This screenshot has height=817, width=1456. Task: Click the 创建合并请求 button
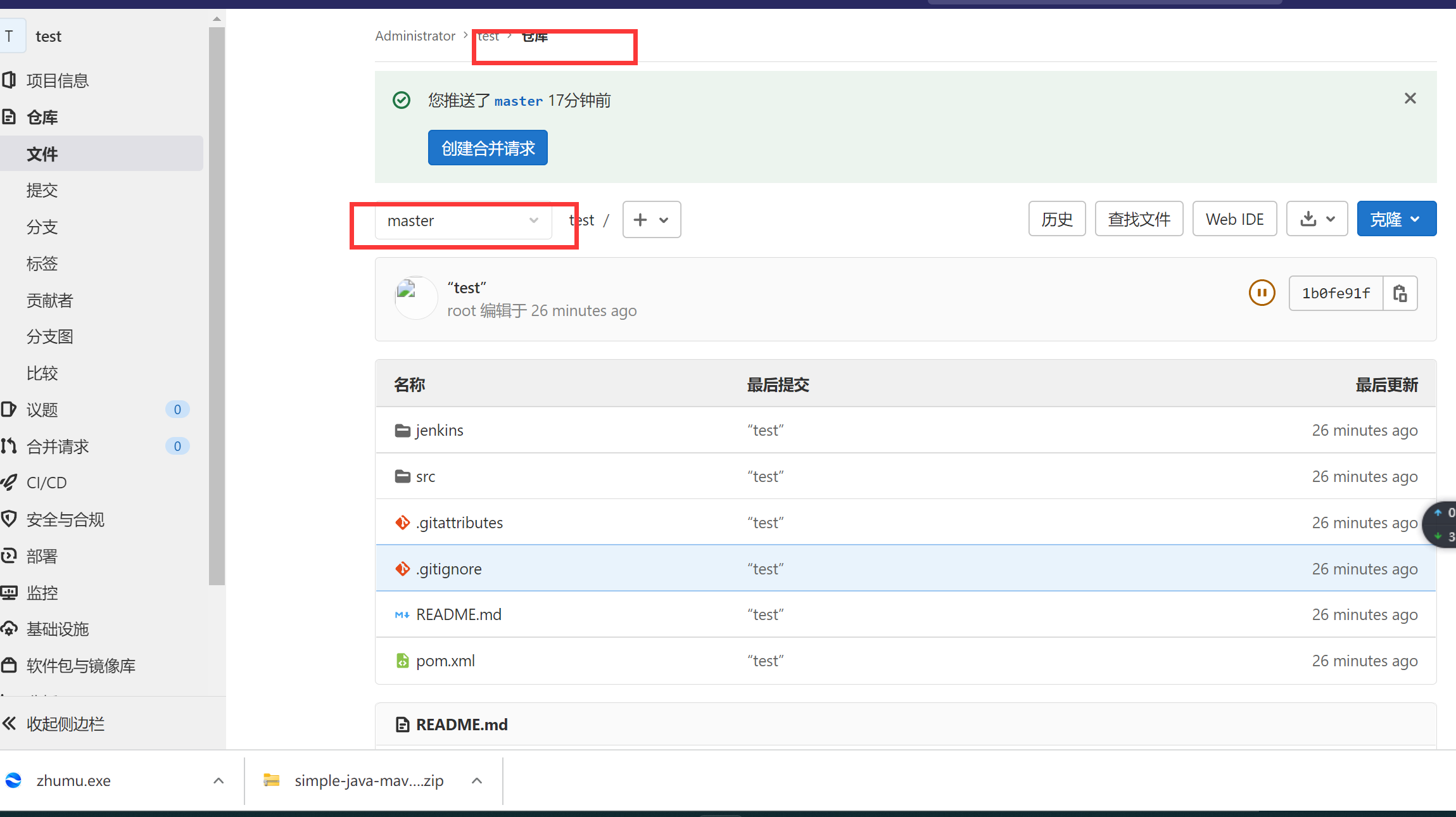tap(487, 147)
